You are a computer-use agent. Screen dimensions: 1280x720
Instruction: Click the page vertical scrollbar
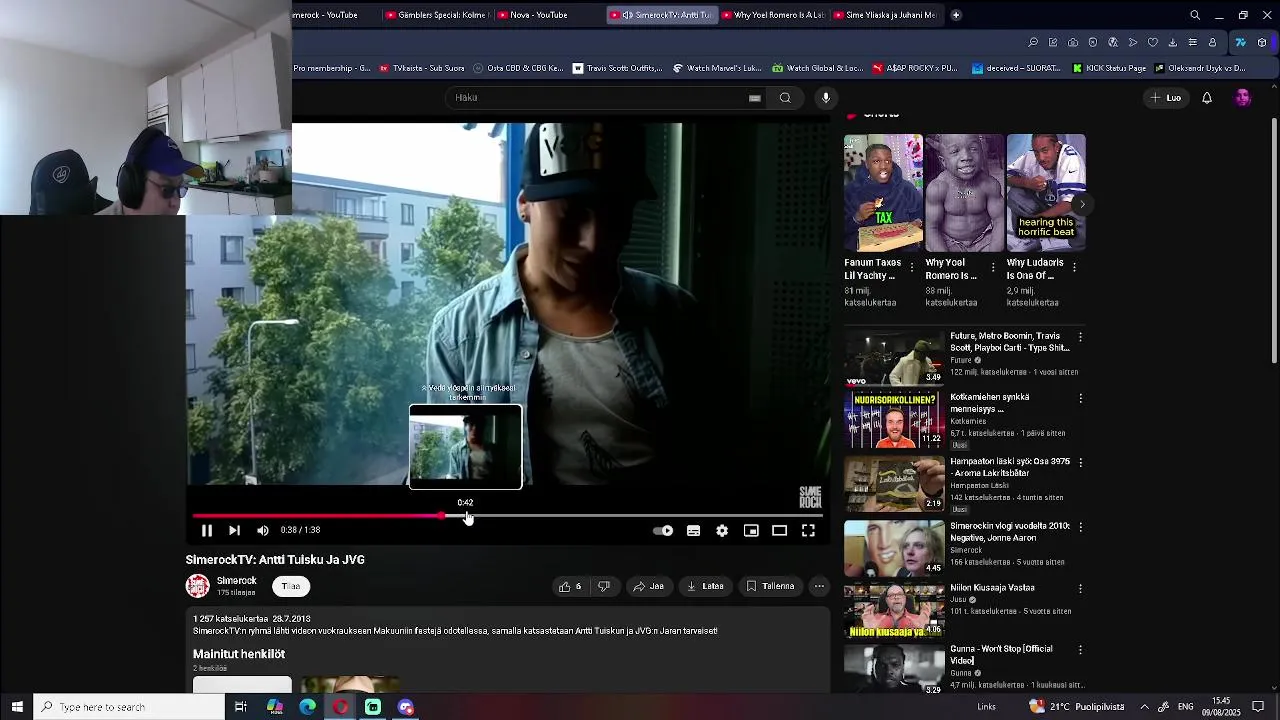(1274, 240)
